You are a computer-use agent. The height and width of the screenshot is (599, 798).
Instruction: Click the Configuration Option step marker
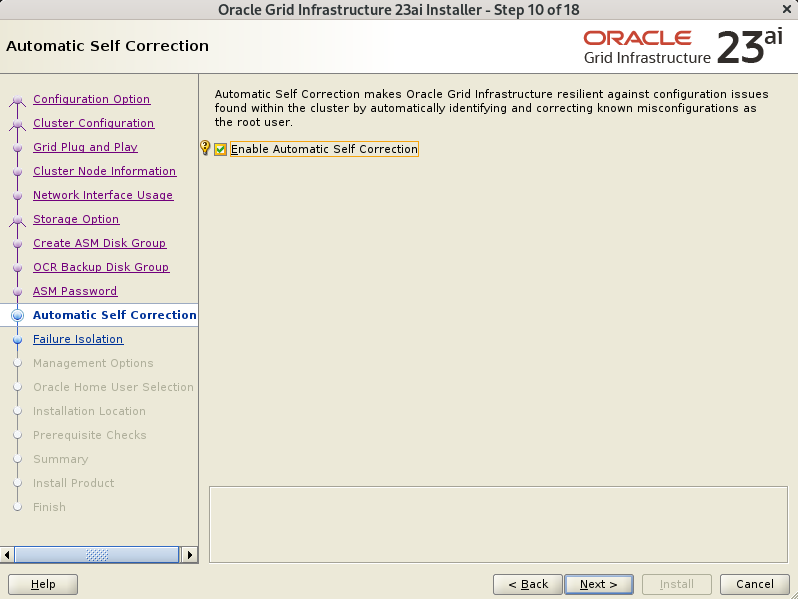click(17, 99)
